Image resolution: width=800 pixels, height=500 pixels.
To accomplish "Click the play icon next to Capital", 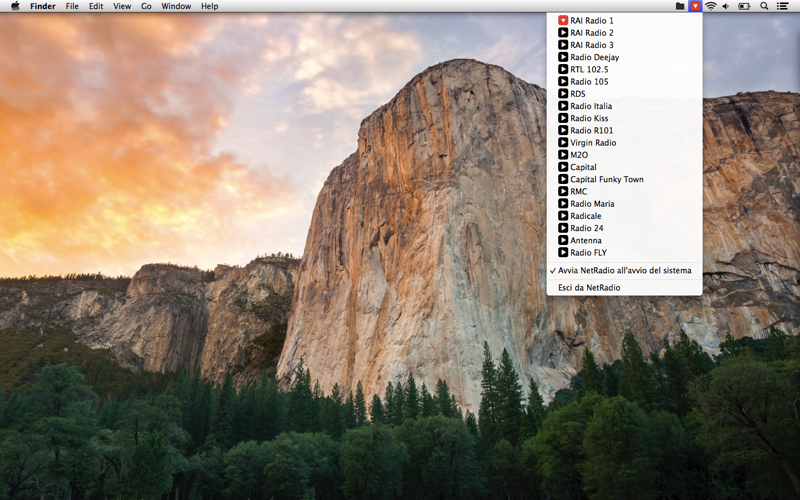I will pyautogui.click(x=563, y=167).
